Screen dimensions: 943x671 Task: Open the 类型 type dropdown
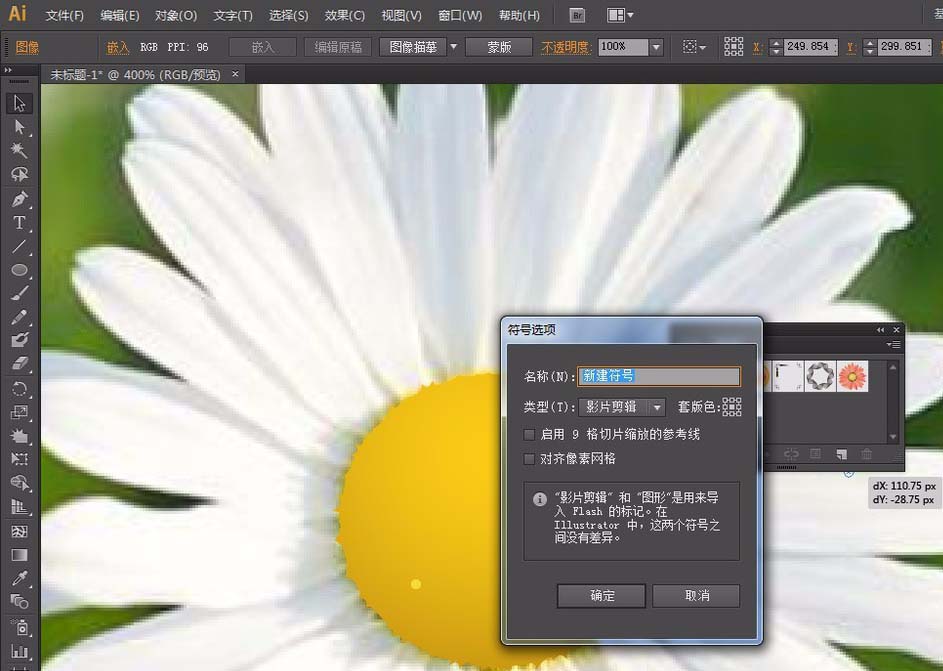(622, 407)
